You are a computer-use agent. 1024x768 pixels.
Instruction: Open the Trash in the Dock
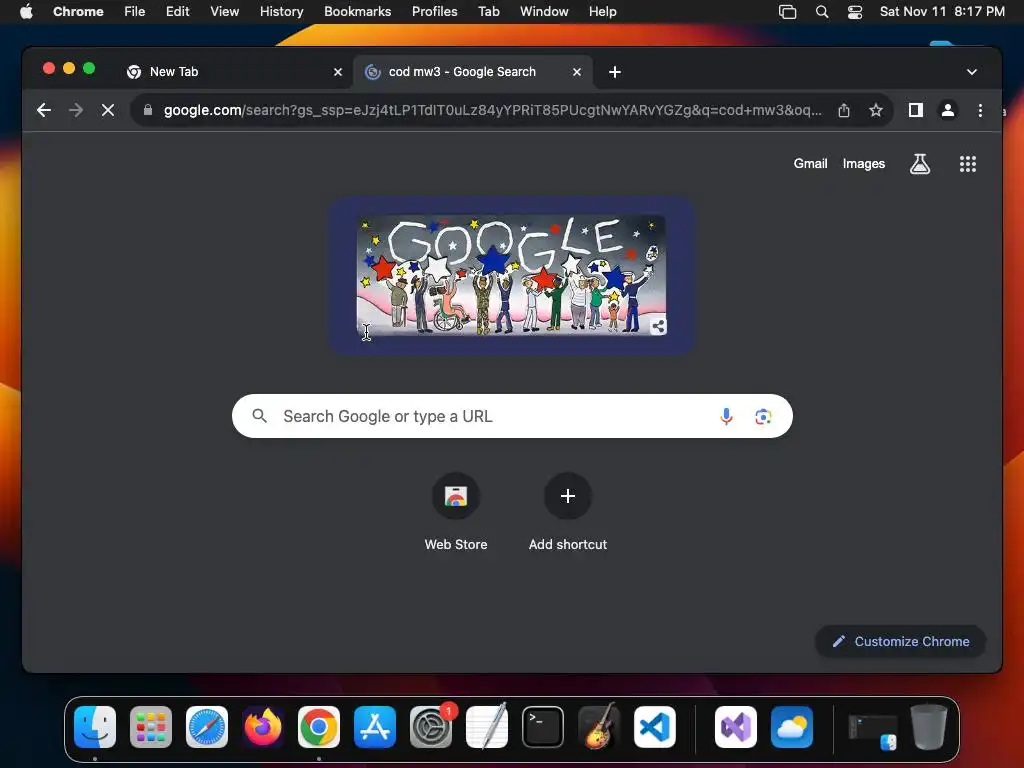[929, 727]
